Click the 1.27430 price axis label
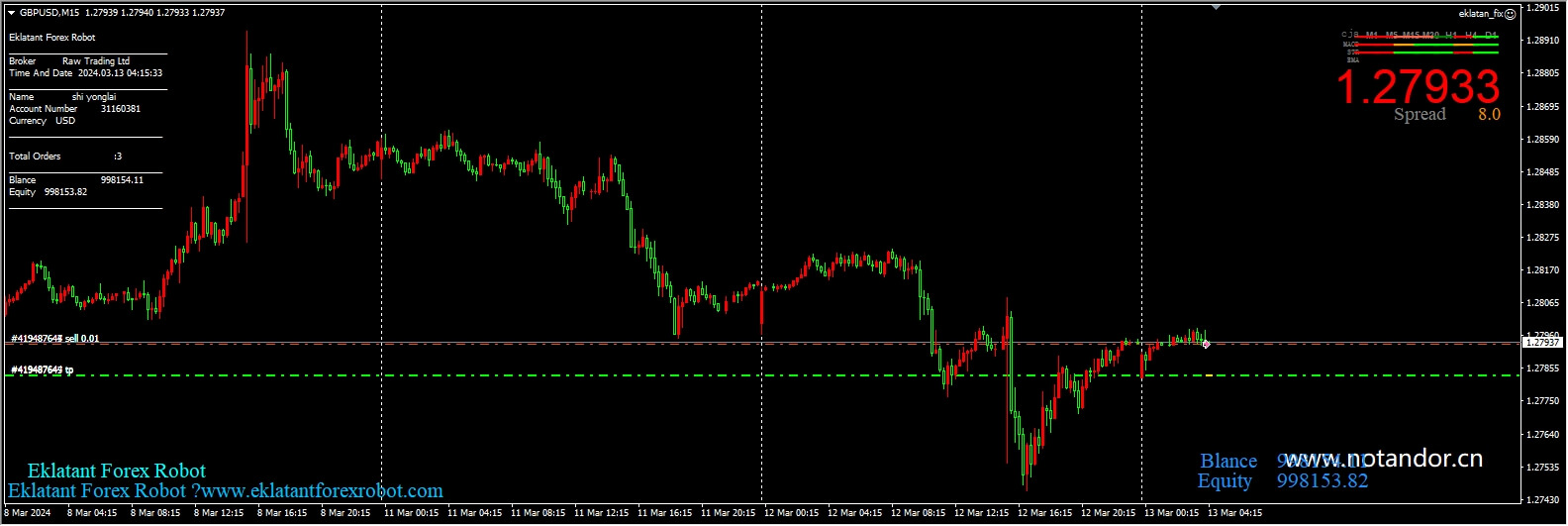 coord(1542,500)
